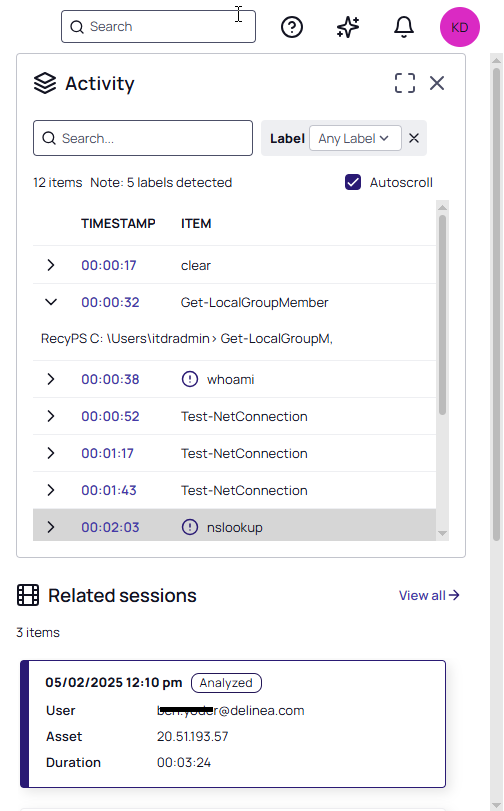Expand Activity panel to fullscreen
The image size is (504, 811).
coord(405,83)
